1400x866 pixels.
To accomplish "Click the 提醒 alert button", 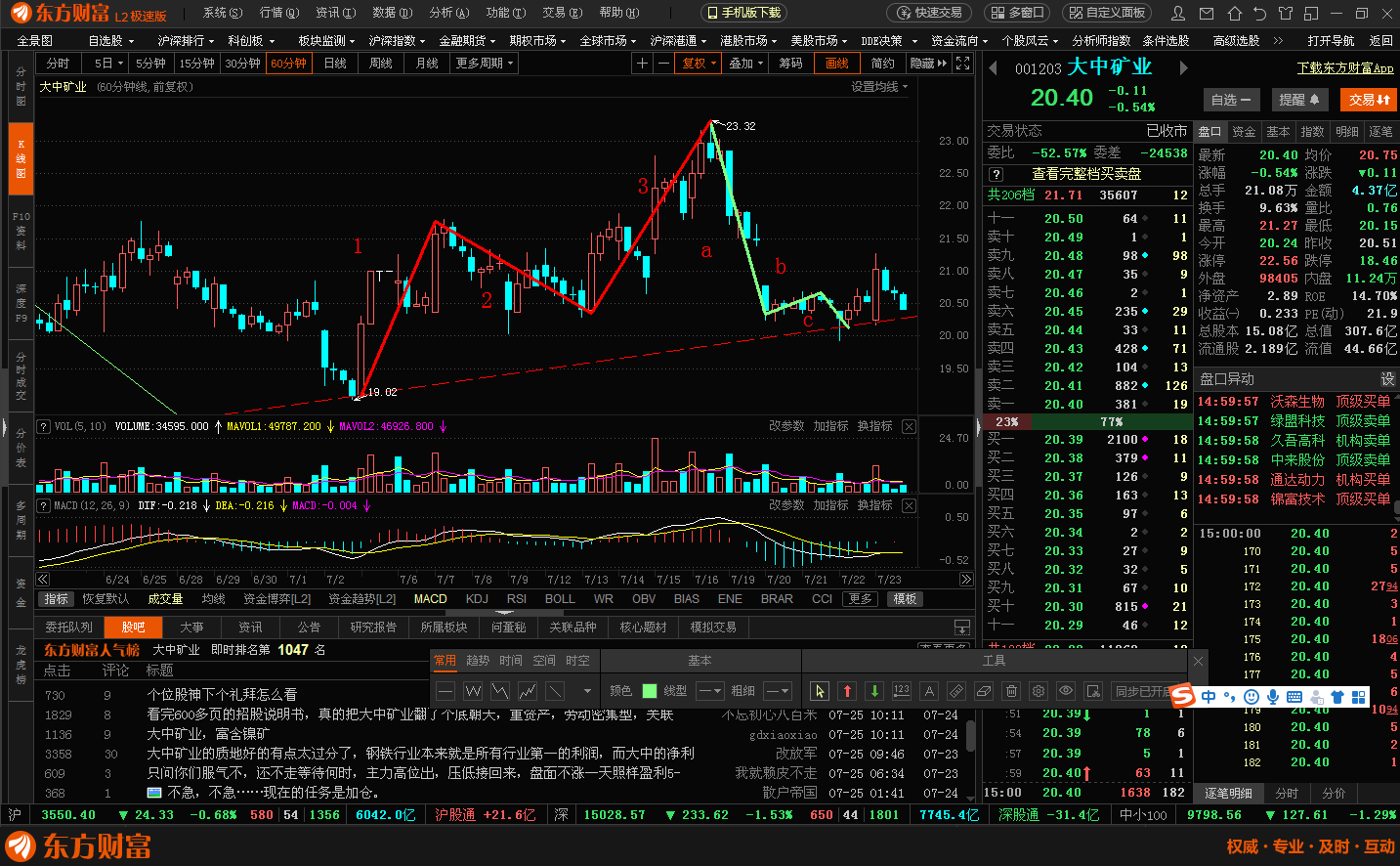I will (x=1299, y=100).
